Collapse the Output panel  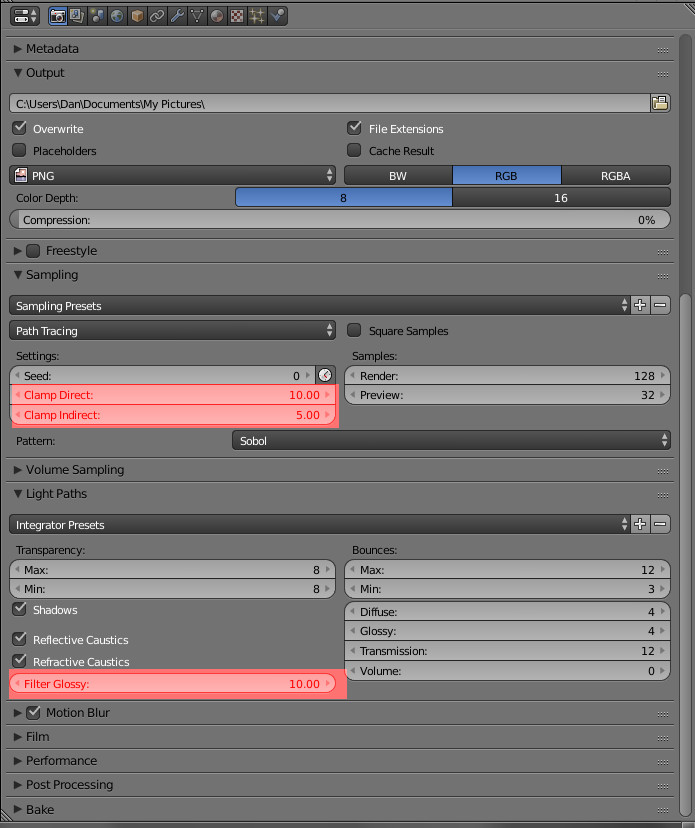click(17, 73)
